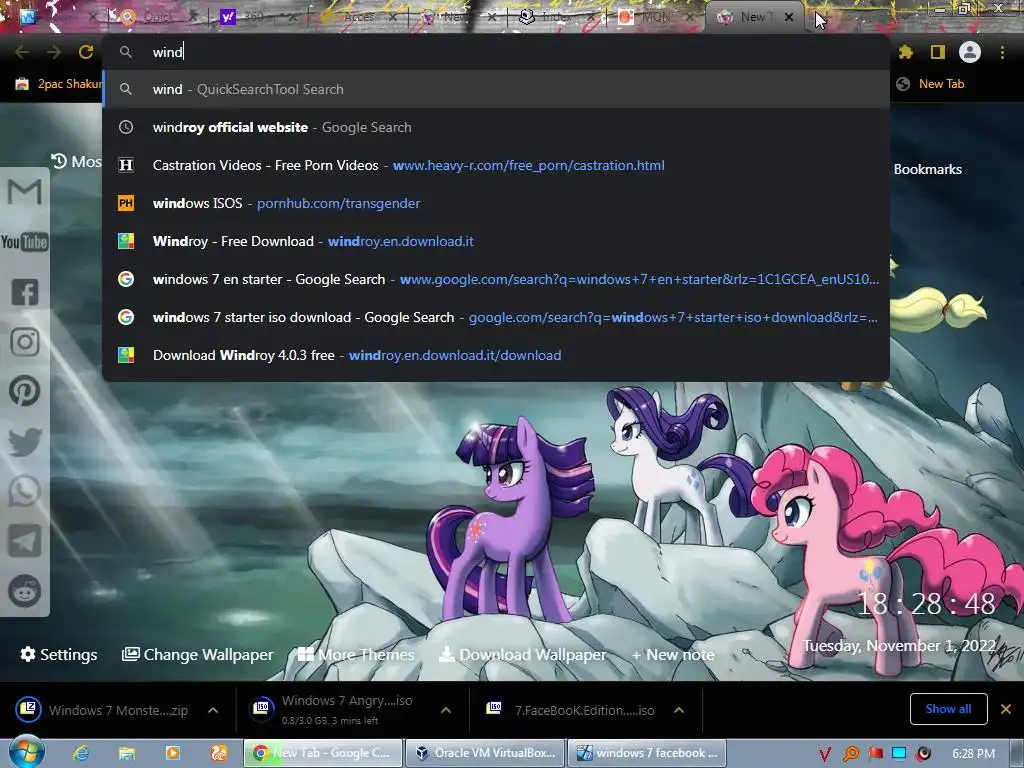Click Change Wallpaper
Image resolution: width=1024 pixels, height=768 pixels.
[198, 654]
